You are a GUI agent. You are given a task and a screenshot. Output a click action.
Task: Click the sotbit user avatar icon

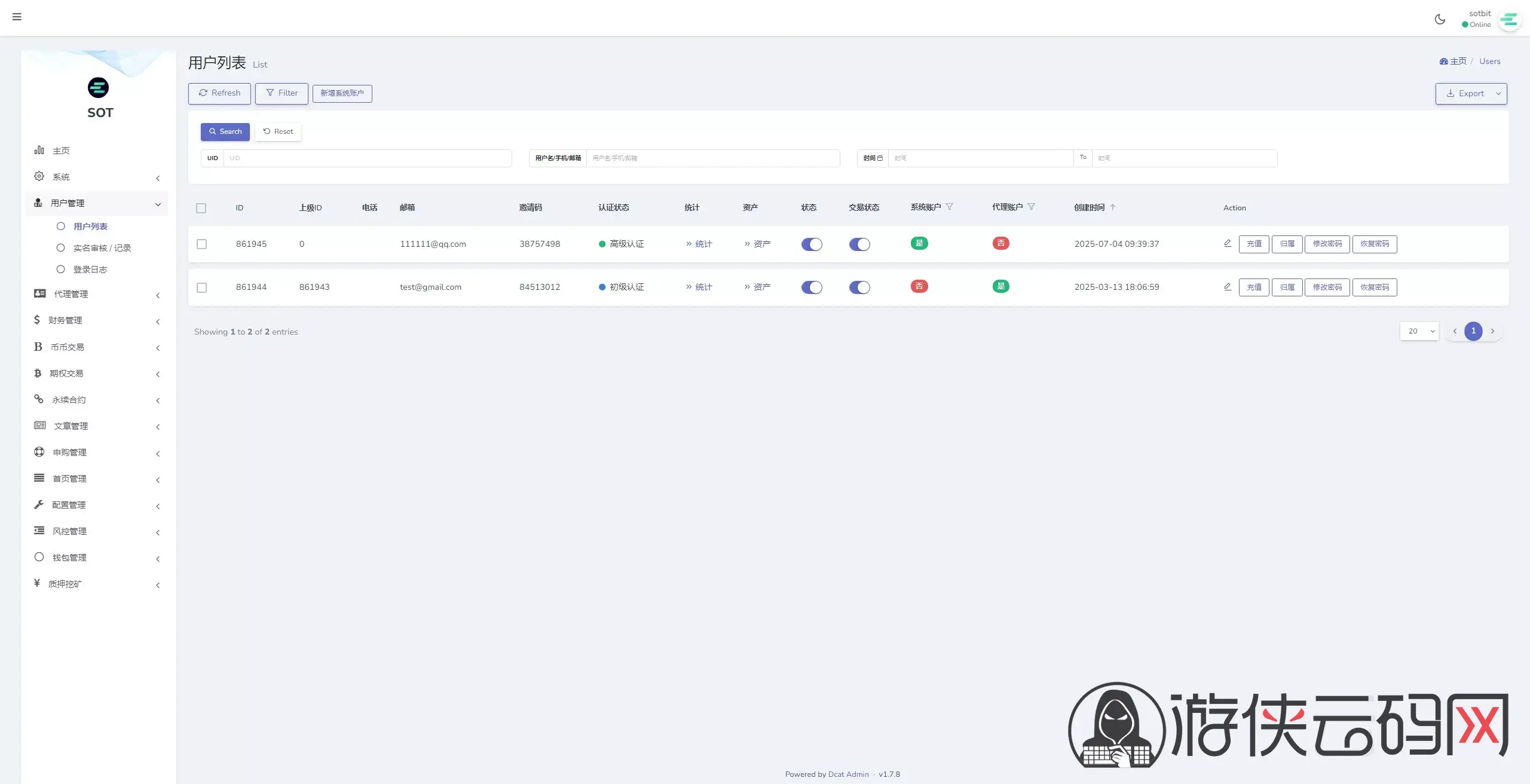click(x=1509, y=20)
